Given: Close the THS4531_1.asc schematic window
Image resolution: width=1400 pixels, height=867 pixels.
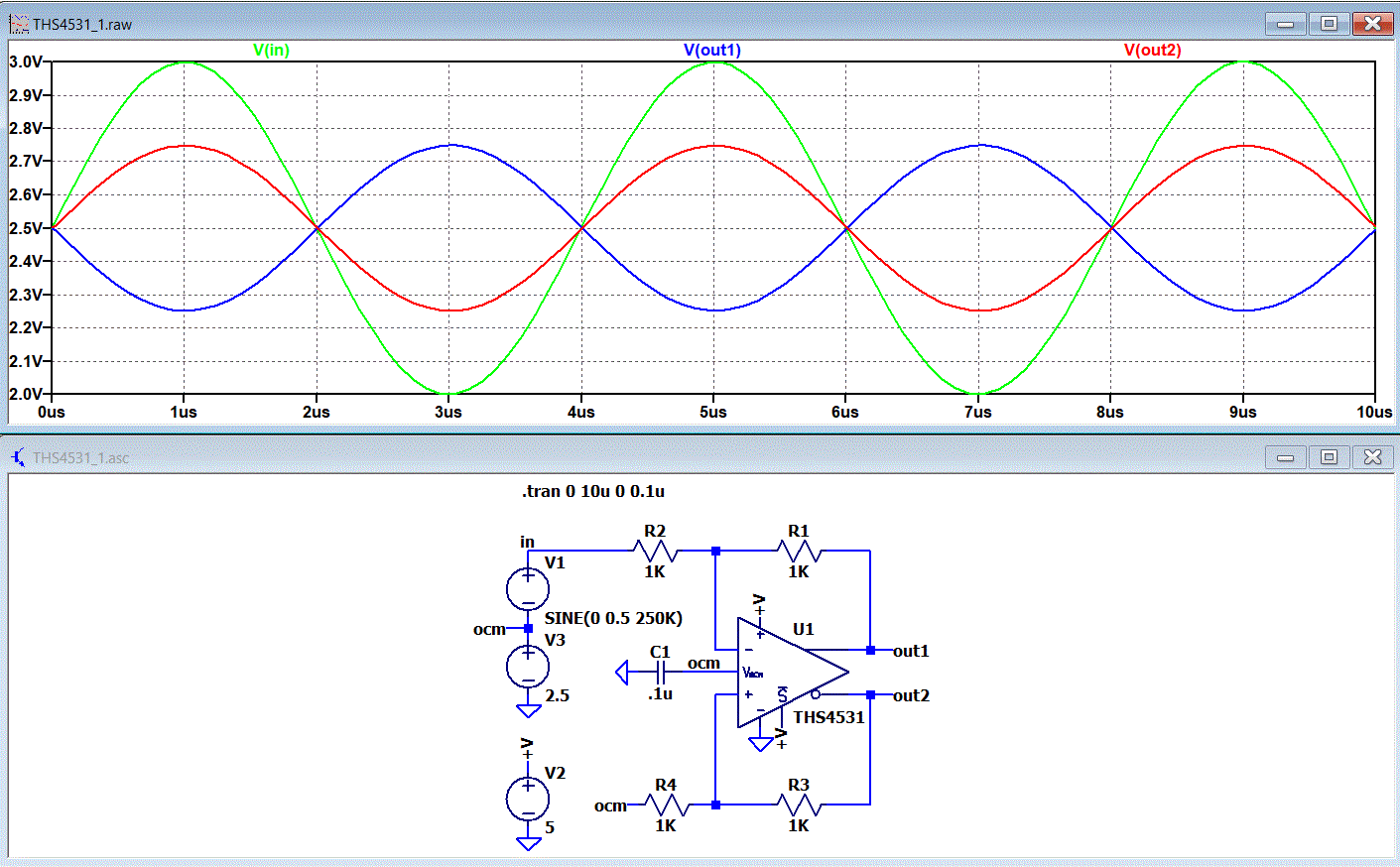Looking at the screenshot, I should pos(1372,456).
